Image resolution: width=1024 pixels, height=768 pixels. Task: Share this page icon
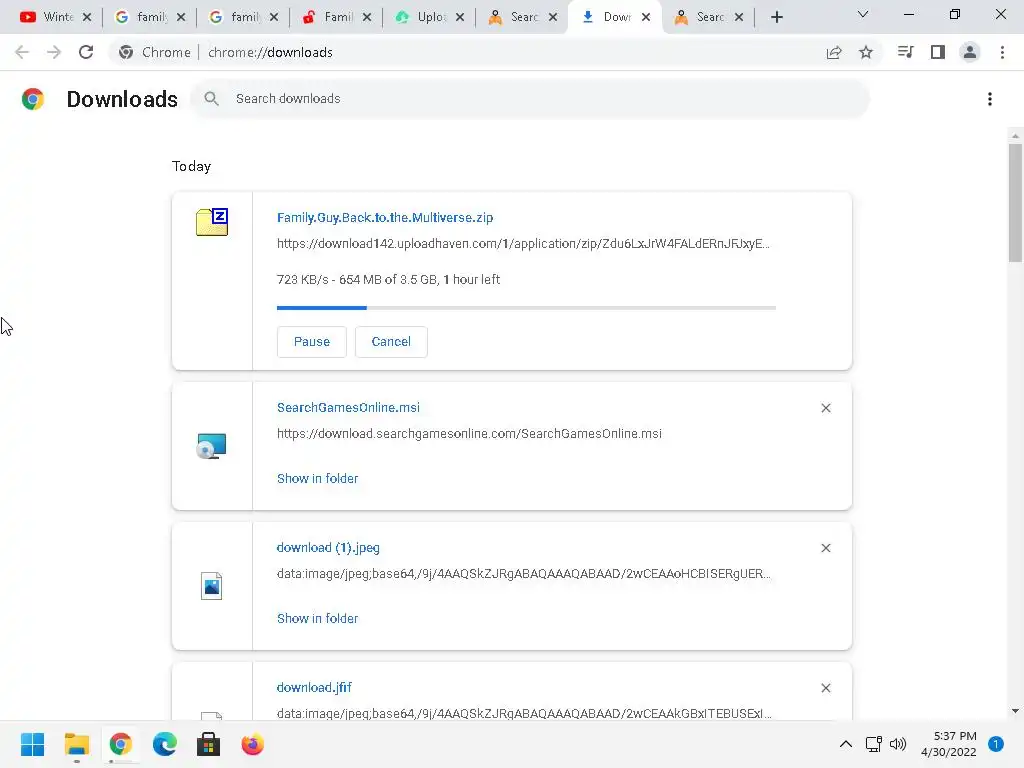pos(834,52)
